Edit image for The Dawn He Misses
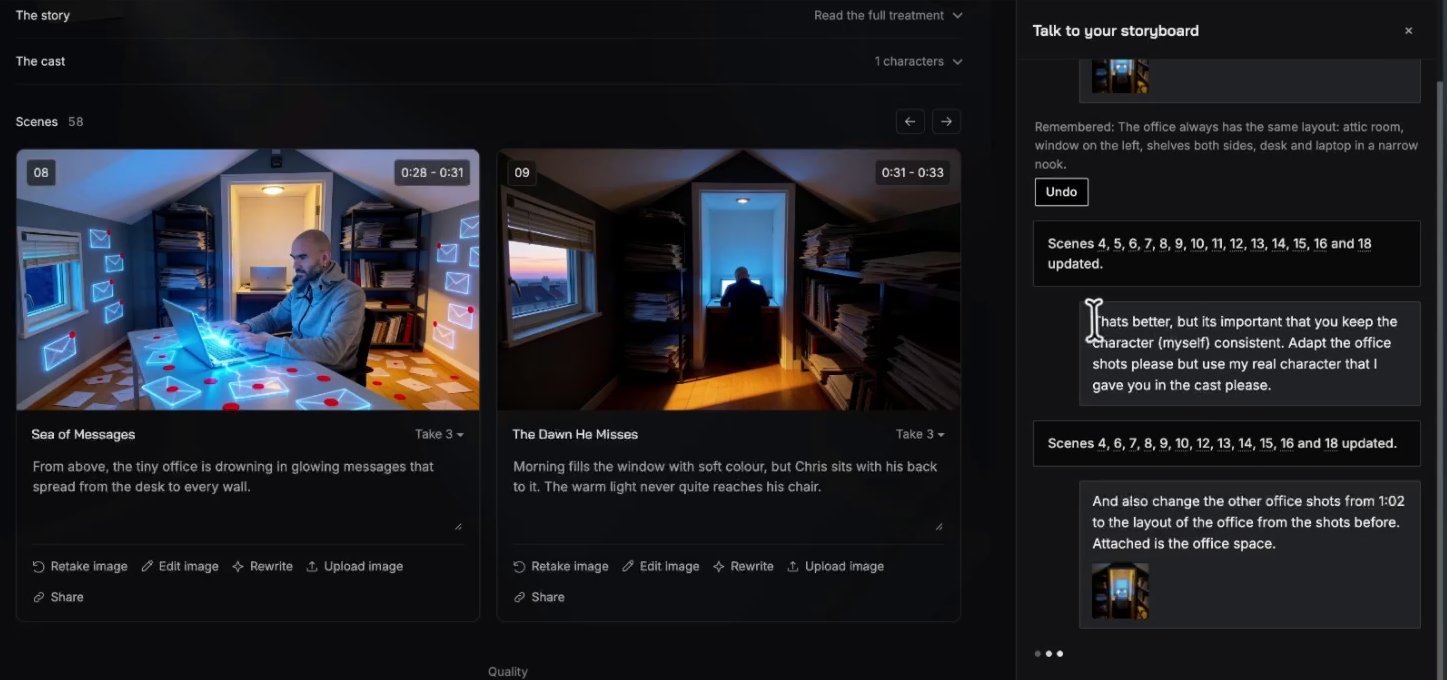This screenshot has height=680, width=1447. [x=660, y=566]
